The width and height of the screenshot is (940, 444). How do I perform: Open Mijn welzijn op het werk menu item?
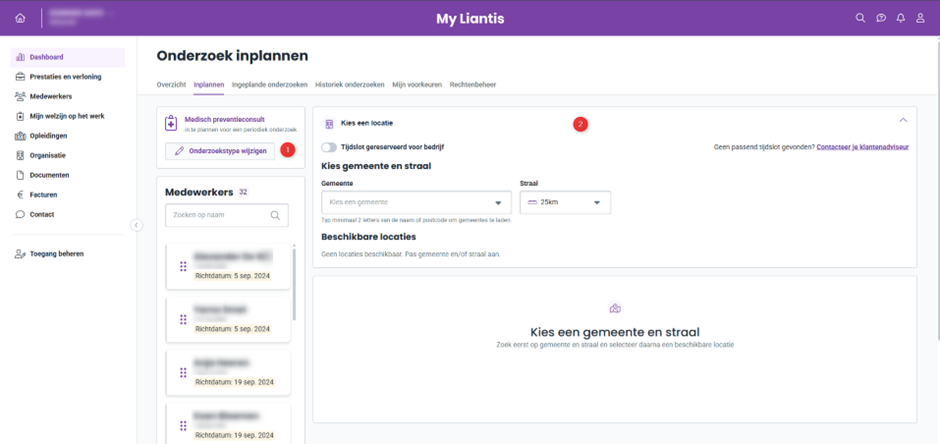68,116
